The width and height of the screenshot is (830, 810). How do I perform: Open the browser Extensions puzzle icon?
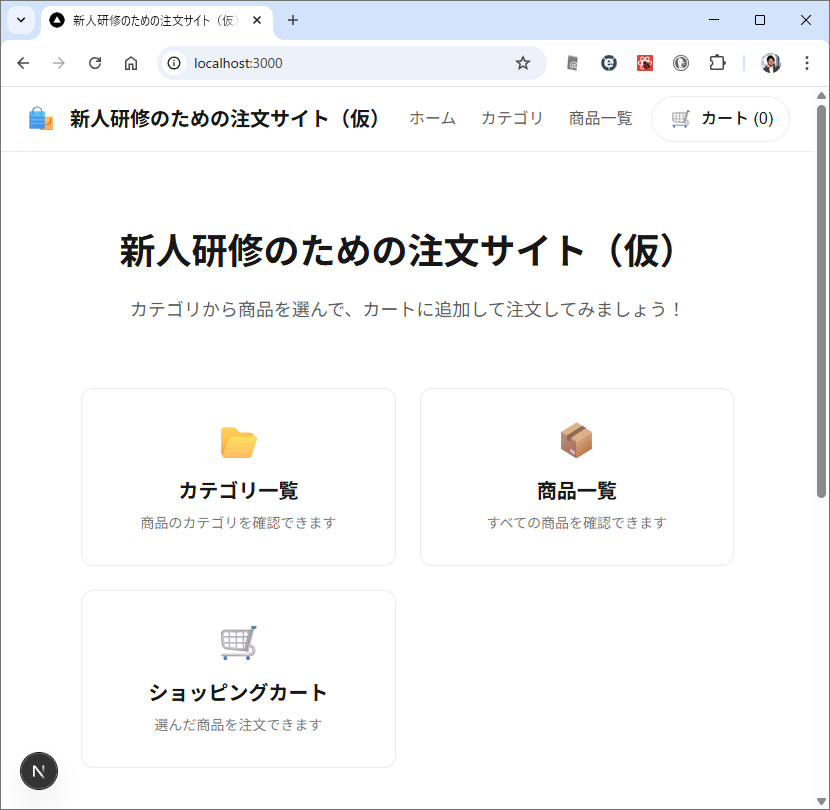[x=716, y=63]
